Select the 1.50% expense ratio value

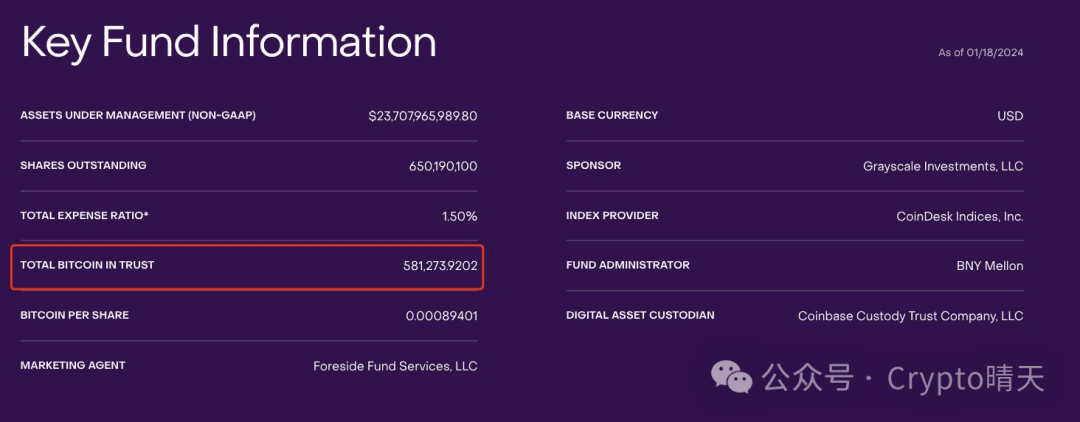click(x=459, y=216)
